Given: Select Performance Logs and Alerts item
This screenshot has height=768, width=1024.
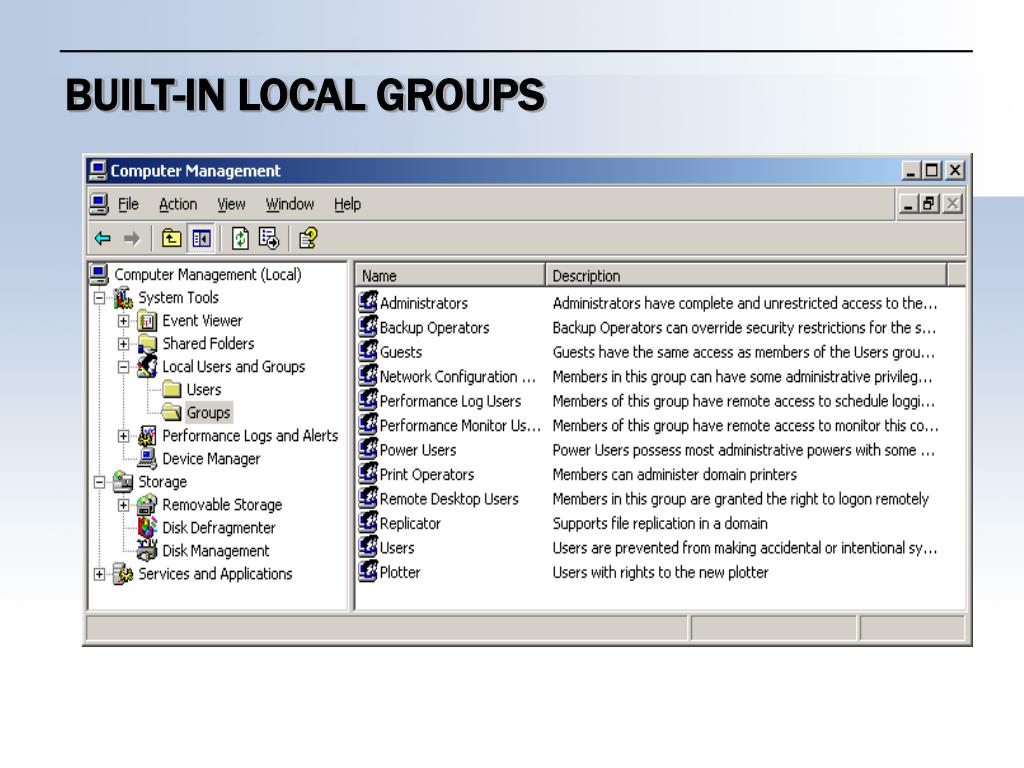Looking at the screenshot, I should pos(250,436).
